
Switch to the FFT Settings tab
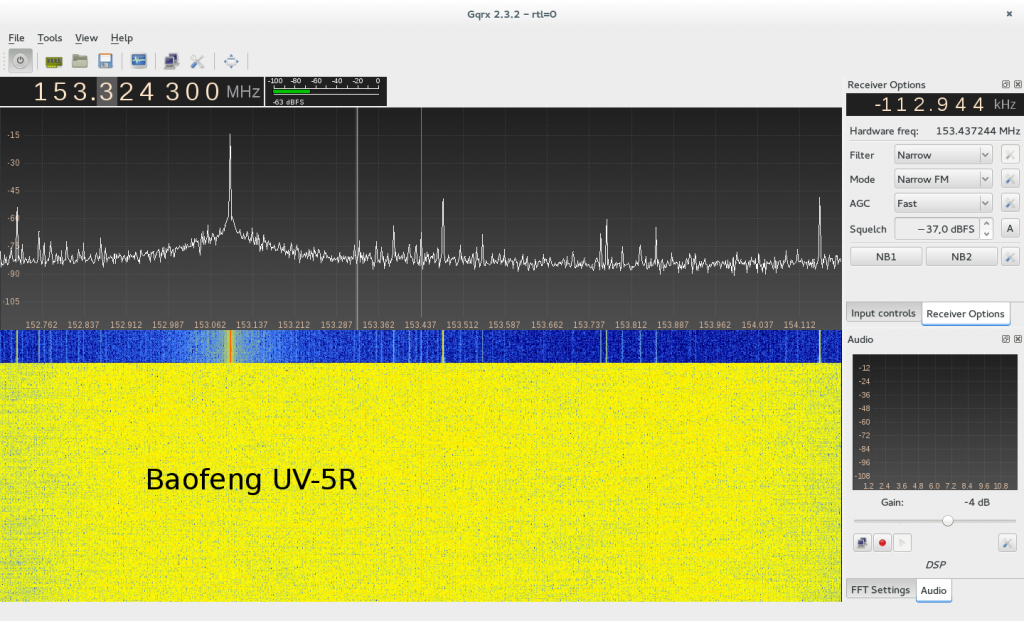(880, 590)
